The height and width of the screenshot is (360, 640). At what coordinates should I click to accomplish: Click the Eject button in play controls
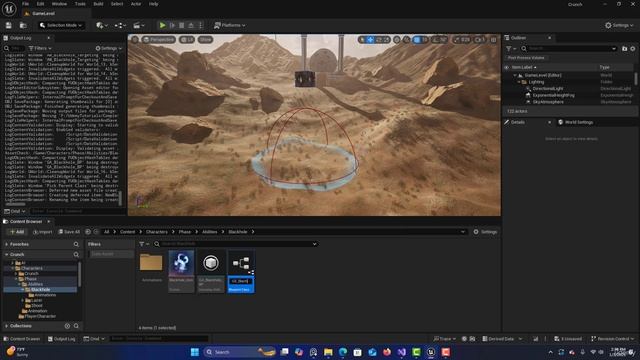point(191,25)
